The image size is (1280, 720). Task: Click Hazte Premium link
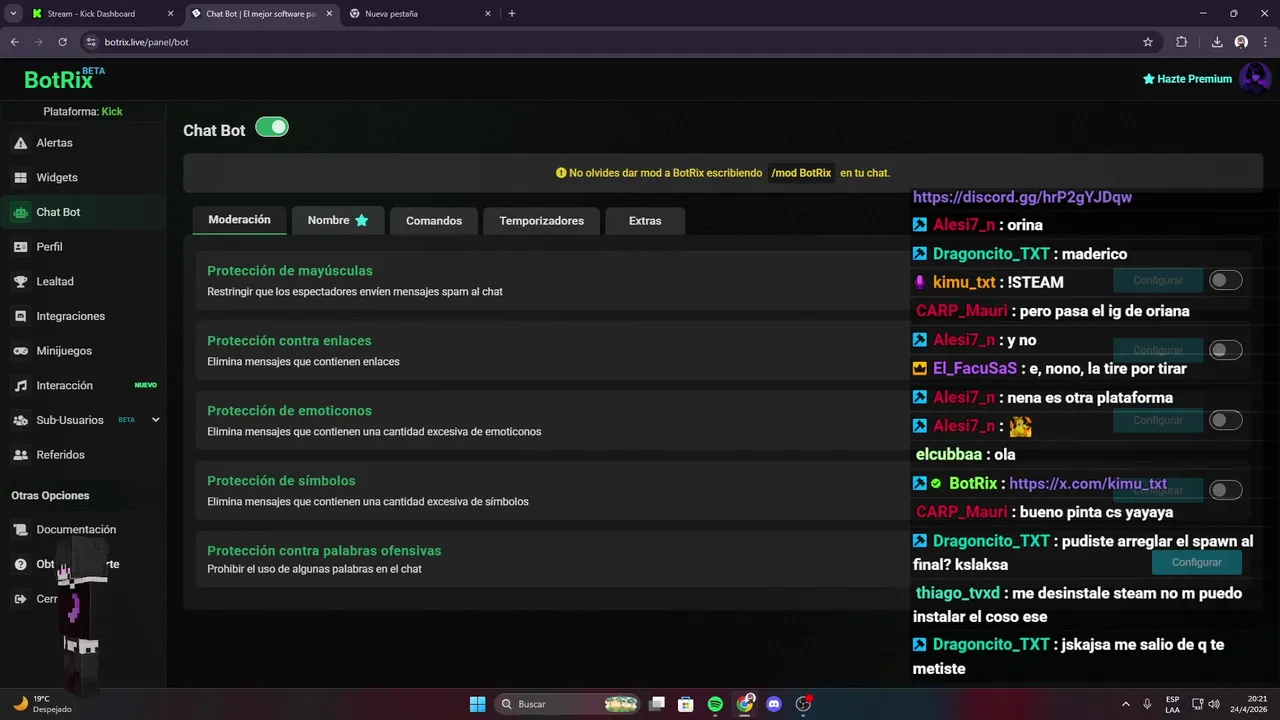(1187, 79)
